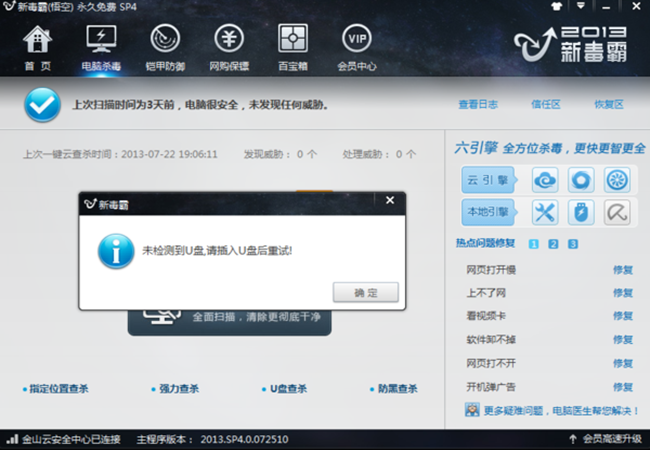Viewport: 650px width, 450px height.
Task: Click the USB drive engine icon
Action: (x=581, y=212)
